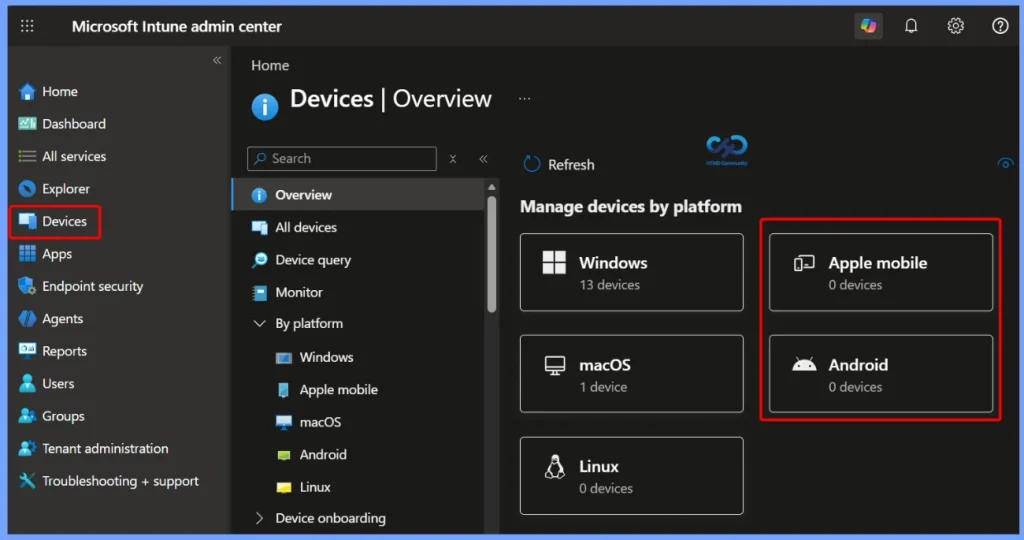Select Overview in the Devices menu

358,195
